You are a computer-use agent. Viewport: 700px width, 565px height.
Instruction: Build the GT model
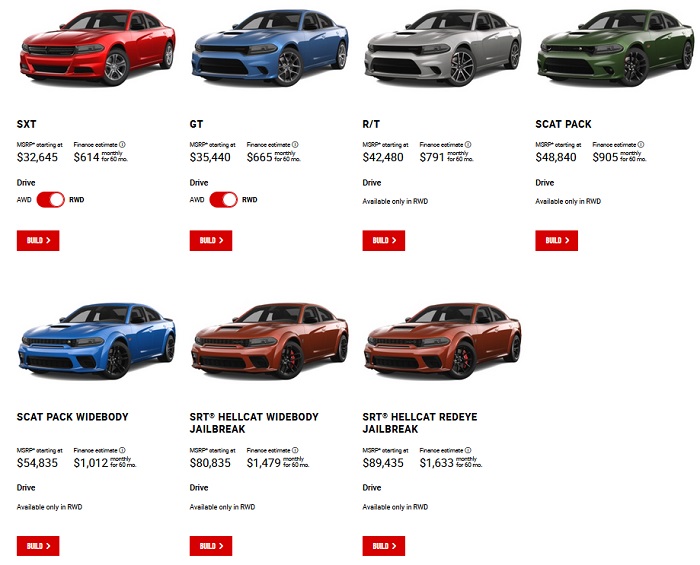(x=211, y=241)
